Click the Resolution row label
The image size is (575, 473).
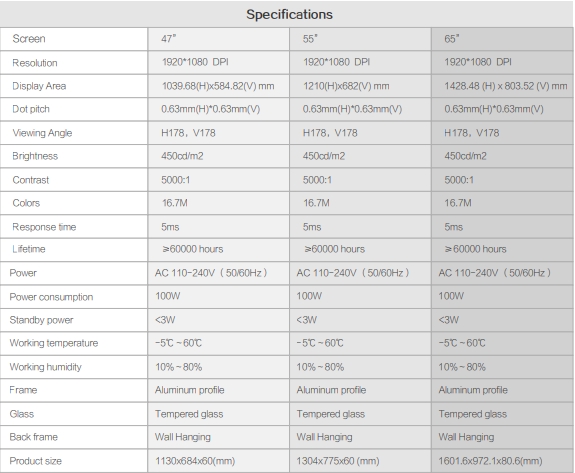[35, 63]
